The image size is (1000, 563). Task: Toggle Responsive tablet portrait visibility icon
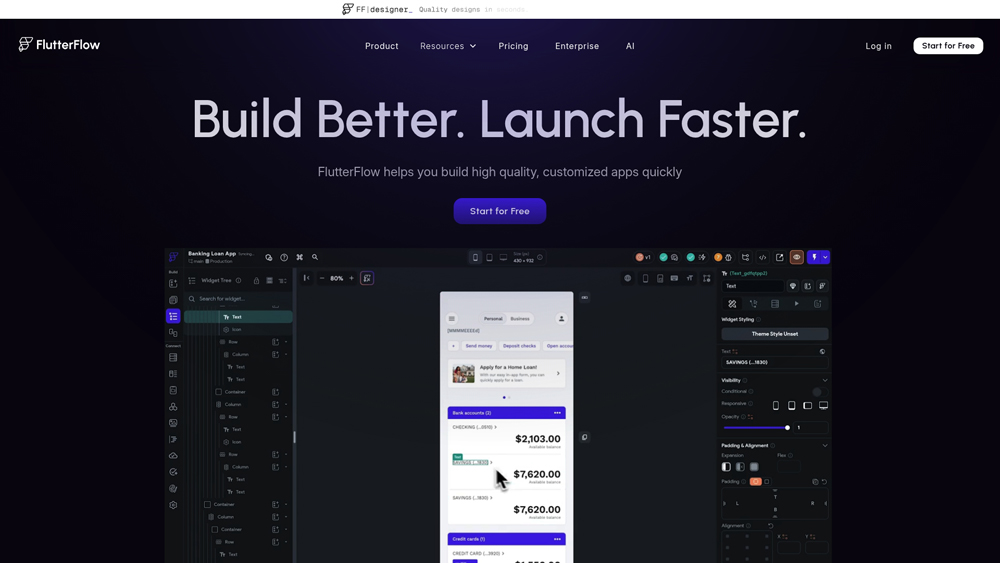pos(791,406)
